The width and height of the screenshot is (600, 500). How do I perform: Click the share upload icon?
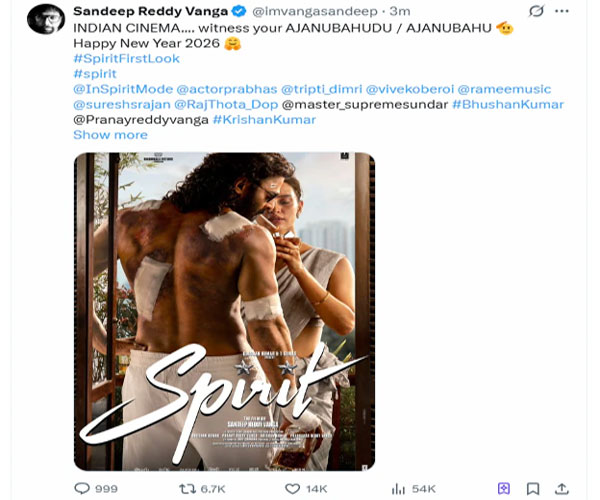563,488
